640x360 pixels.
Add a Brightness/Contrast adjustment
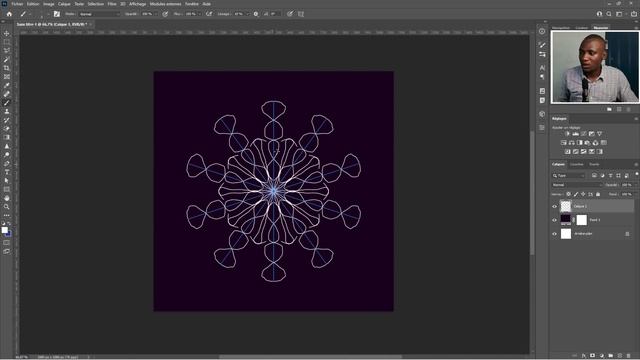[567, 133]
